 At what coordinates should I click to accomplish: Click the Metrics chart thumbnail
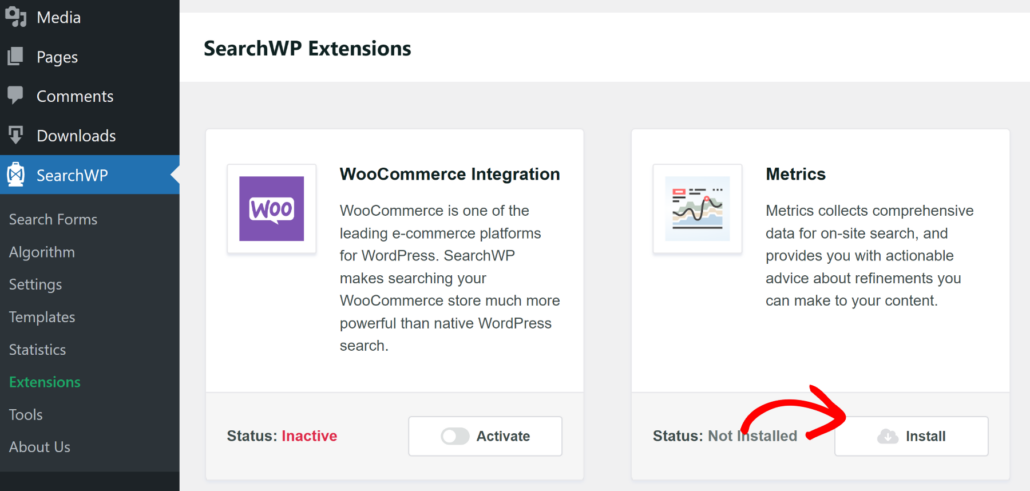(697, 209)
